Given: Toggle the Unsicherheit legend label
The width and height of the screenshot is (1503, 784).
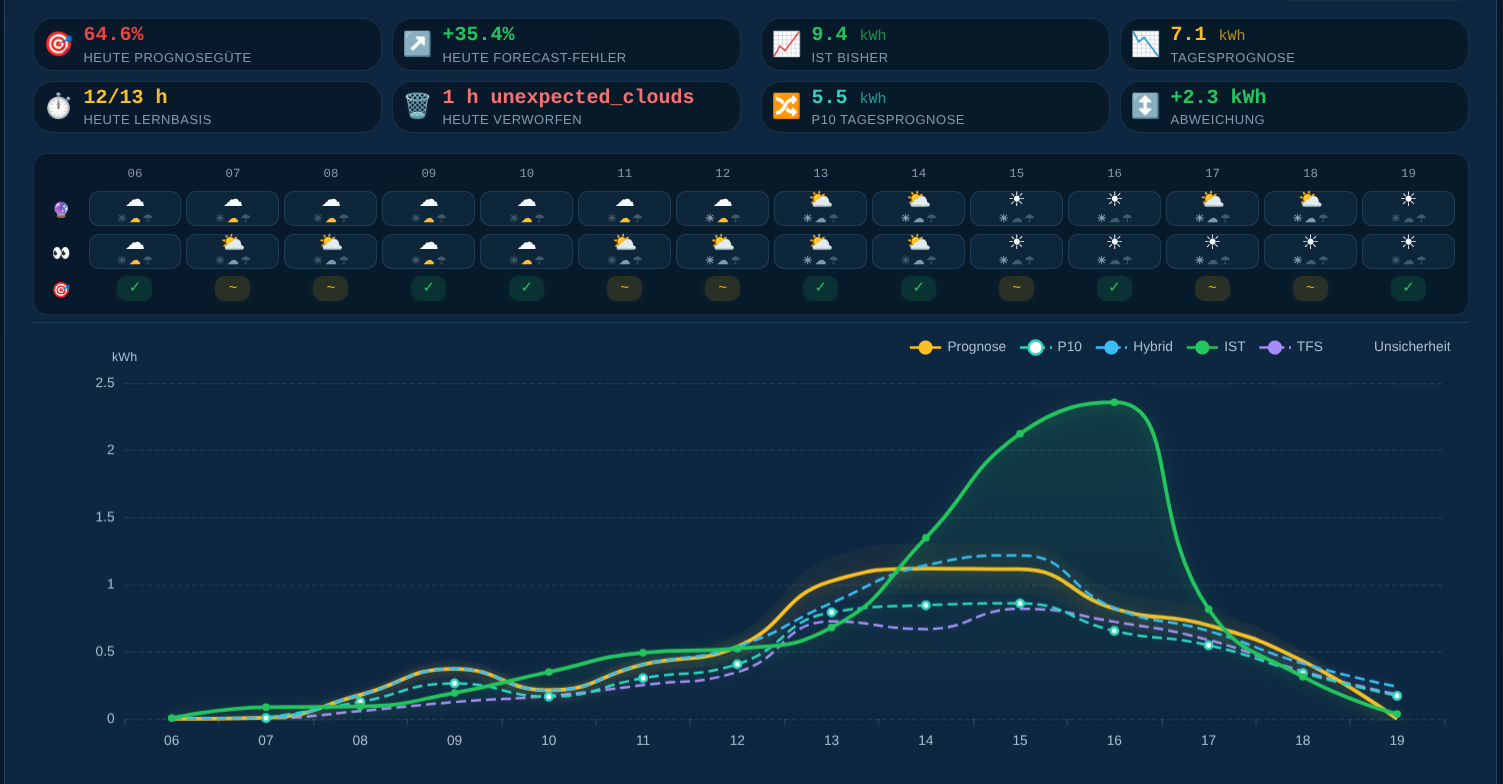Looking at the screenshot, I should click(1412, 347).
